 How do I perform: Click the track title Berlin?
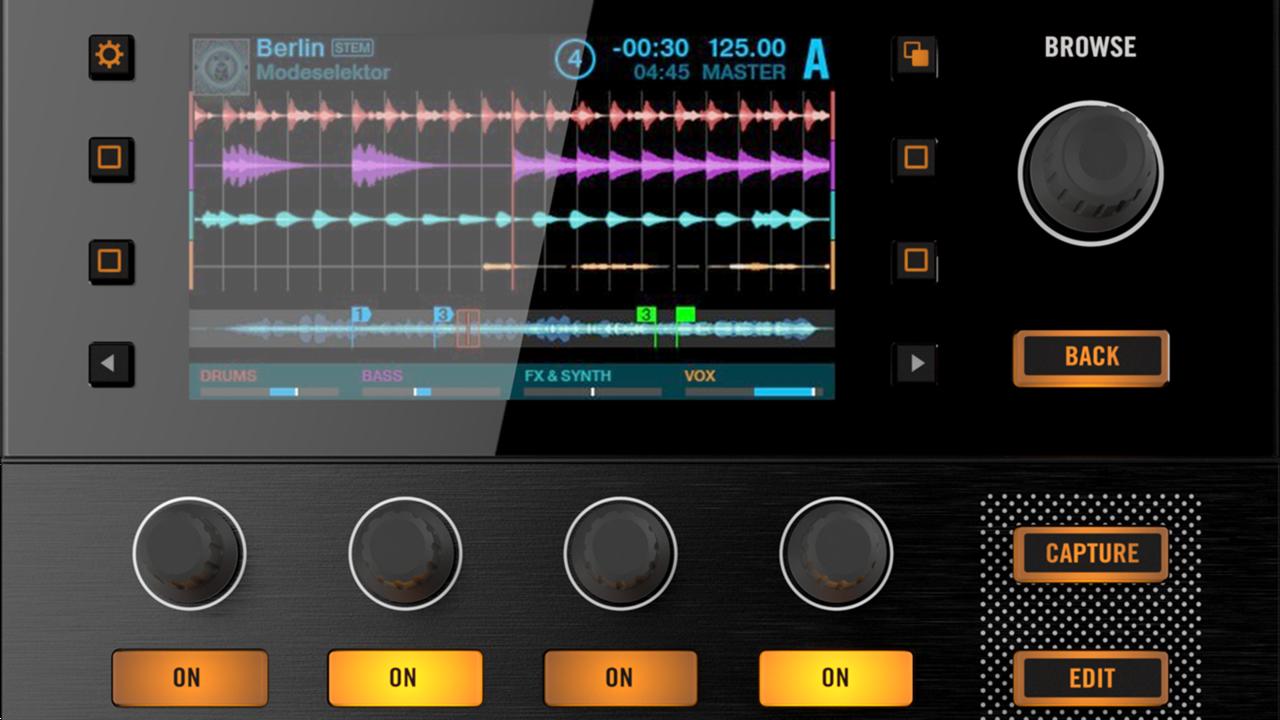[x=290, y=48]
